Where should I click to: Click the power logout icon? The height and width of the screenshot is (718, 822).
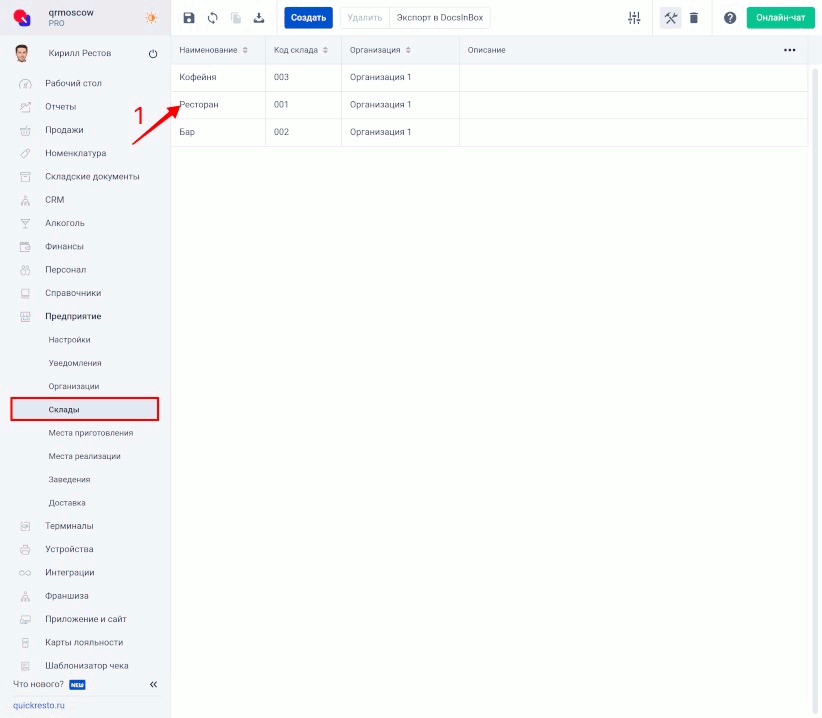tap(153, 53)
